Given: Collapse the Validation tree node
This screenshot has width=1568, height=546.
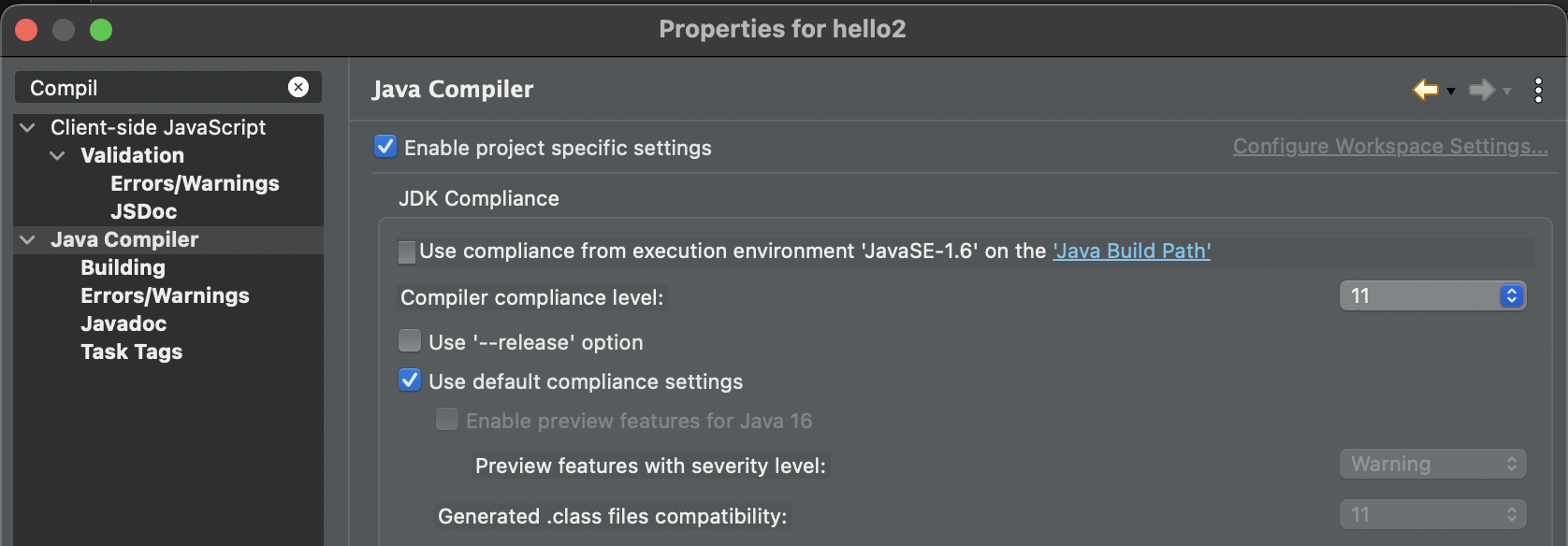Looking at the screenshot, I should coord(58,155).
